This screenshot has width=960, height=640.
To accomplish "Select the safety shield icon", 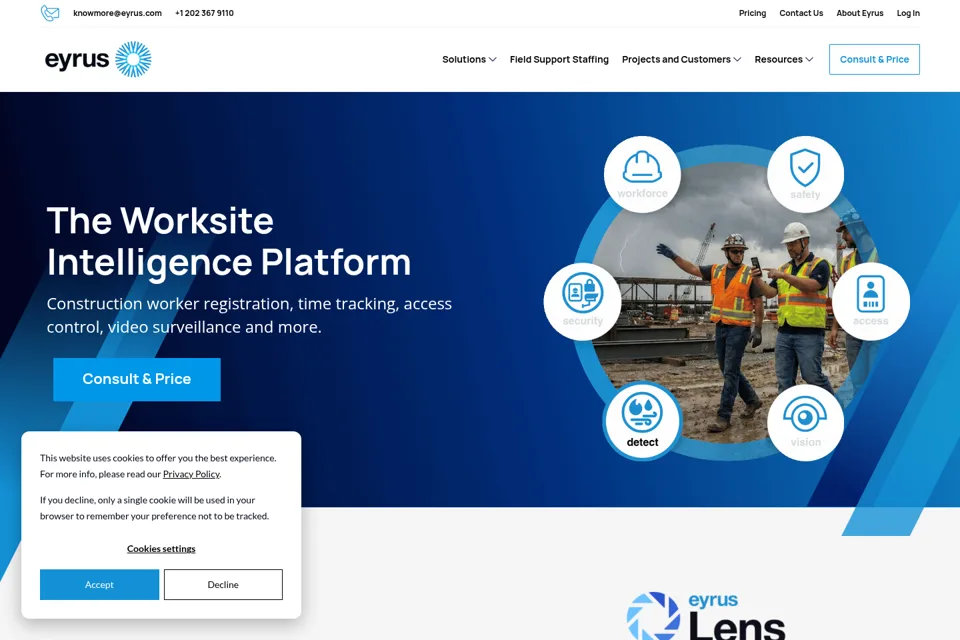I will [805, 175].
